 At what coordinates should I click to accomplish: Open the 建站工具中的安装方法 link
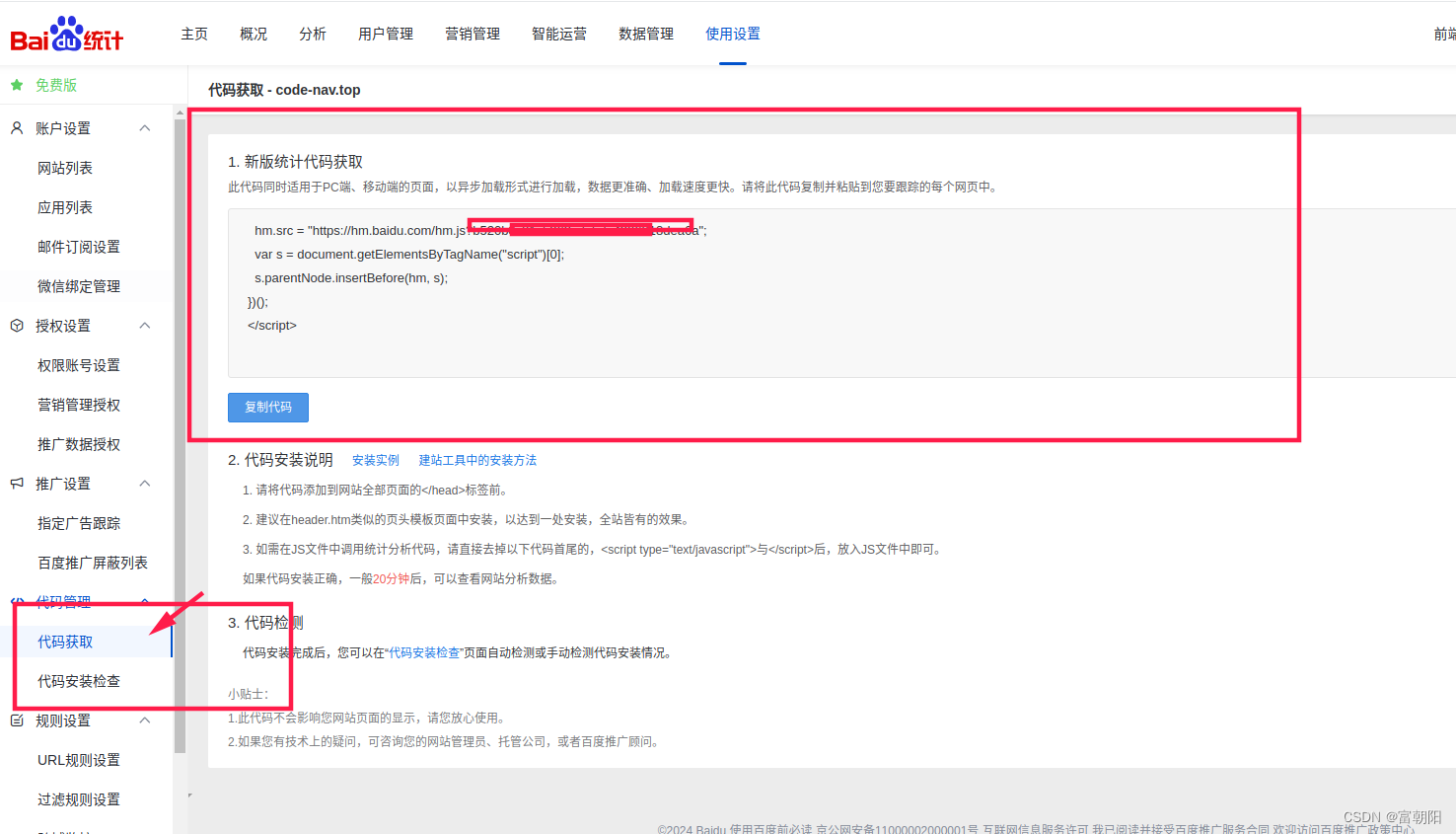coord(477,461)
